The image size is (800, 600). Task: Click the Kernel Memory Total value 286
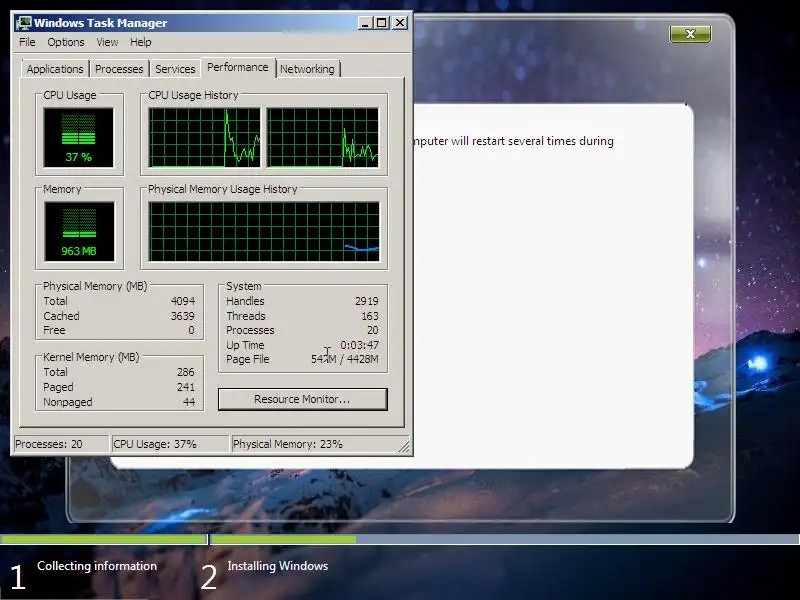186,372
